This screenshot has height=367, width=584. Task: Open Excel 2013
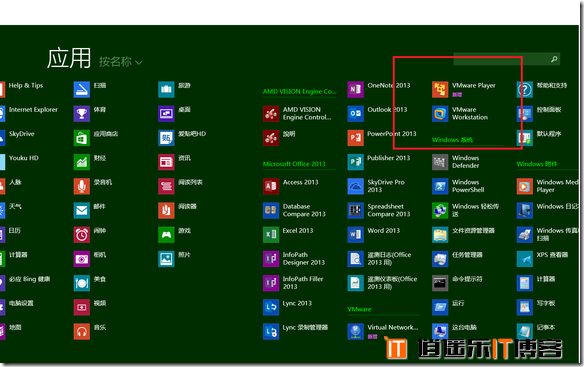(288, 235)
